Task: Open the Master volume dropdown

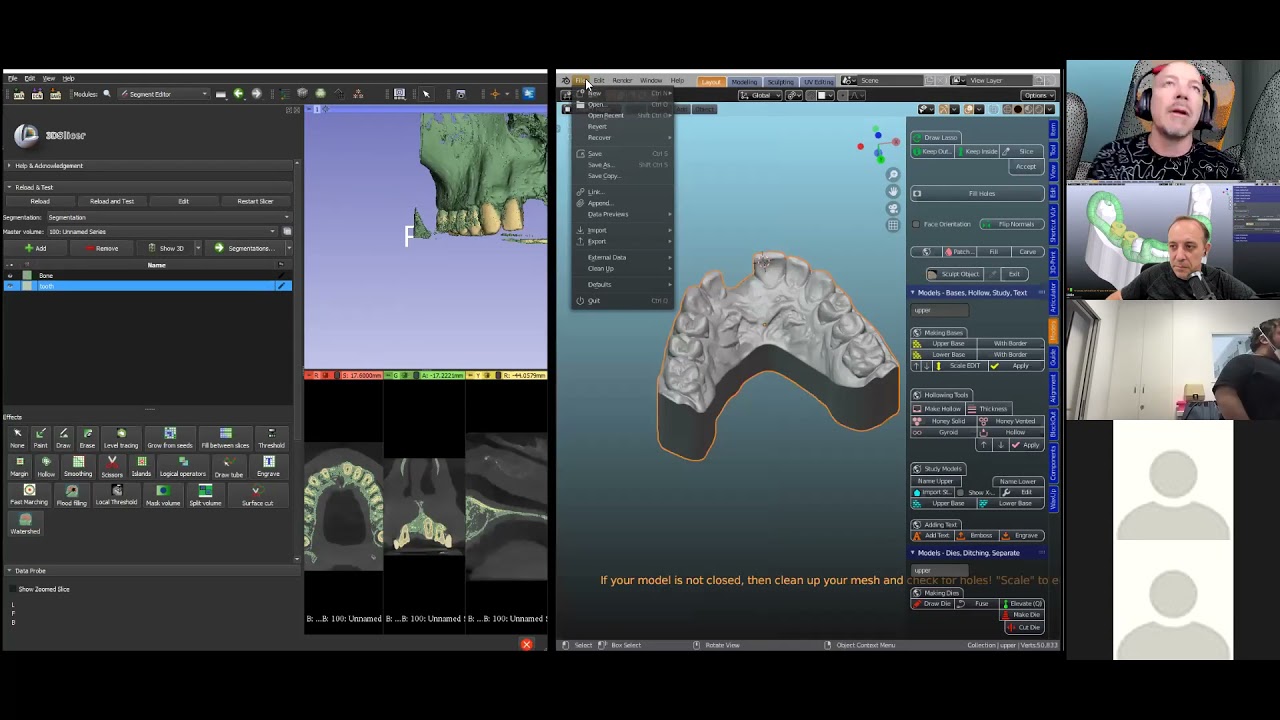Action: click(162, 231)
